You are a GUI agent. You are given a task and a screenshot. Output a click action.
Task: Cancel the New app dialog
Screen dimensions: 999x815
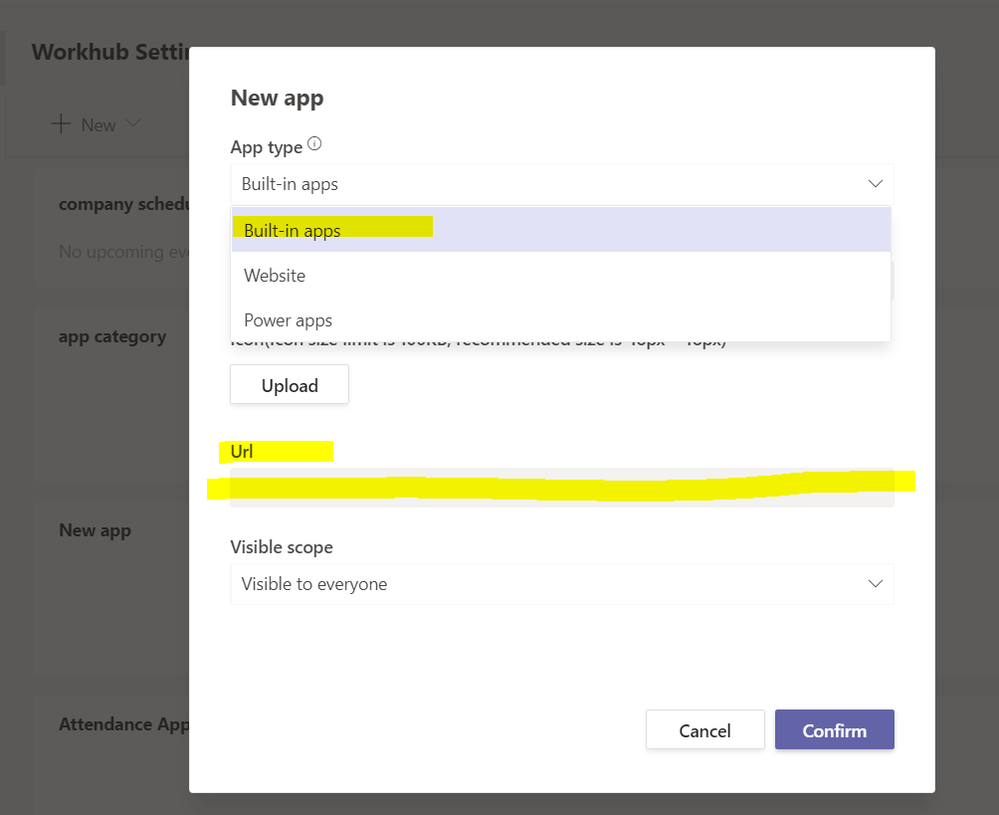pos(705,729)
